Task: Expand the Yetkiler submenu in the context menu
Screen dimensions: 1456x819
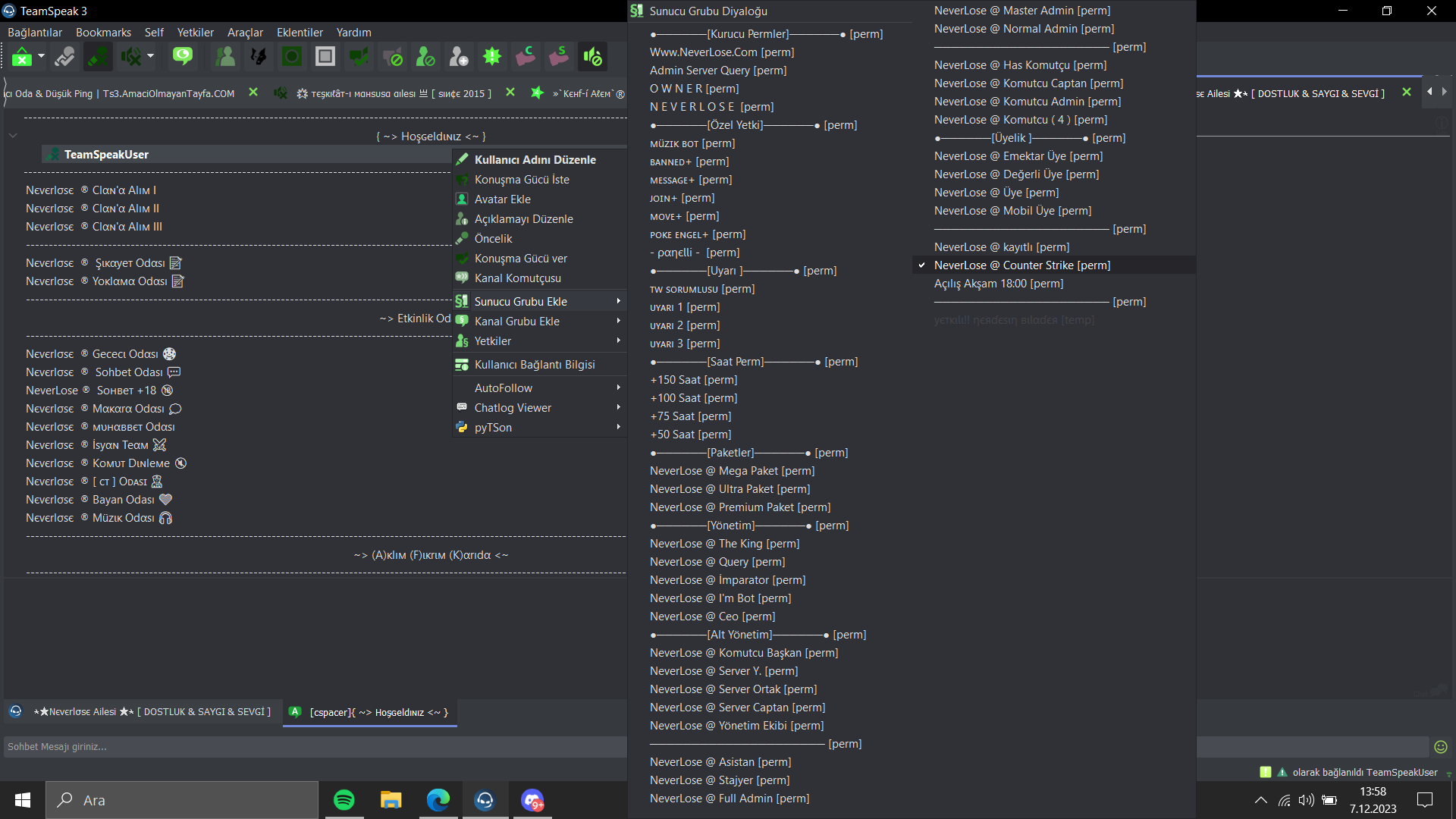Action: click(x=540, y=341)
